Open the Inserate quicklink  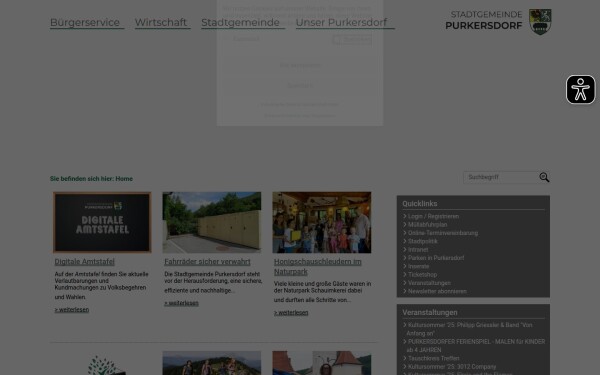tap(418, 266)
